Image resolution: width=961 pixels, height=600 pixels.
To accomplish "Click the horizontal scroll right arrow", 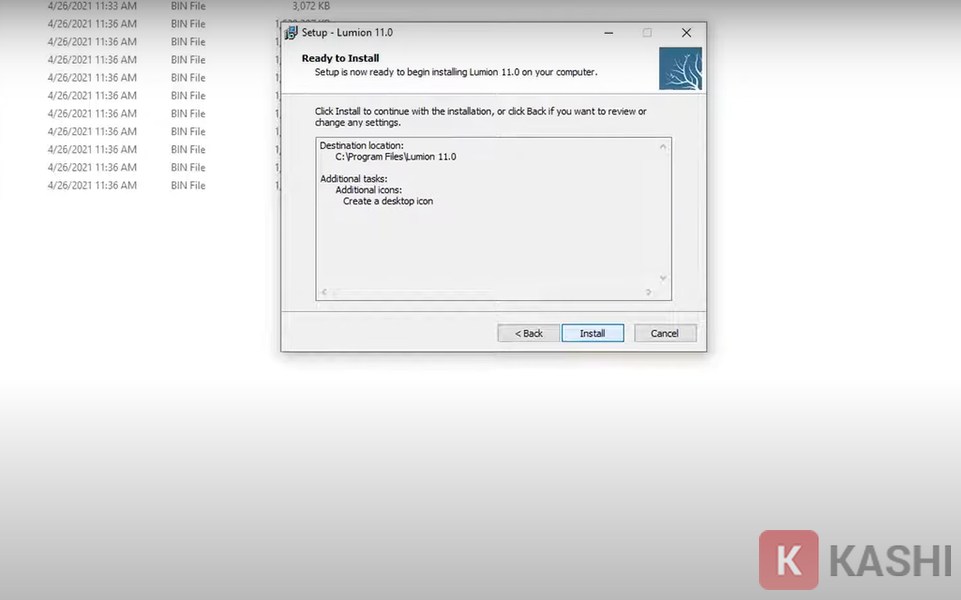I will coord(648,292).
